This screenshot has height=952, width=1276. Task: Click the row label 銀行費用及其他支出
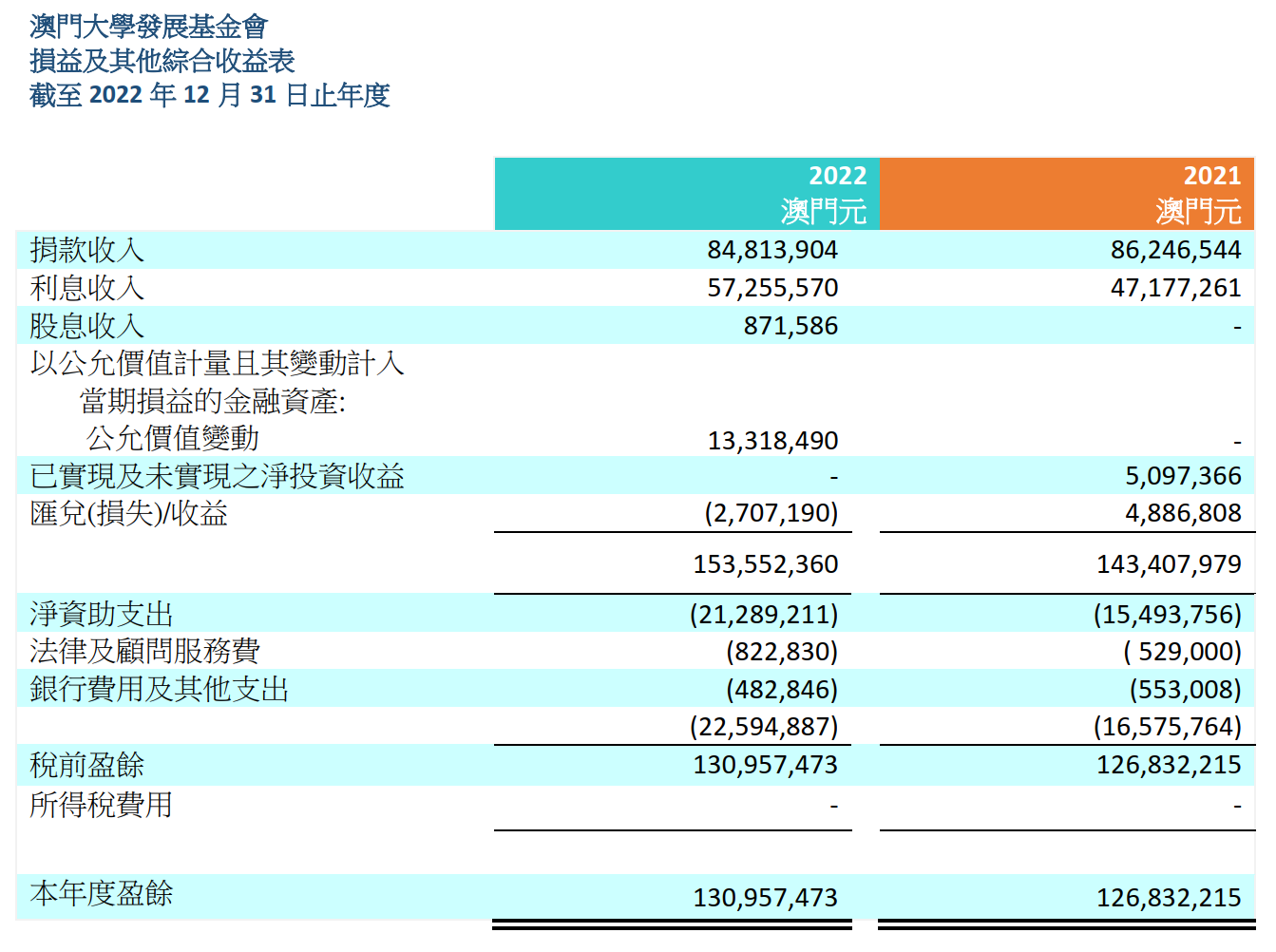[160, 689]
